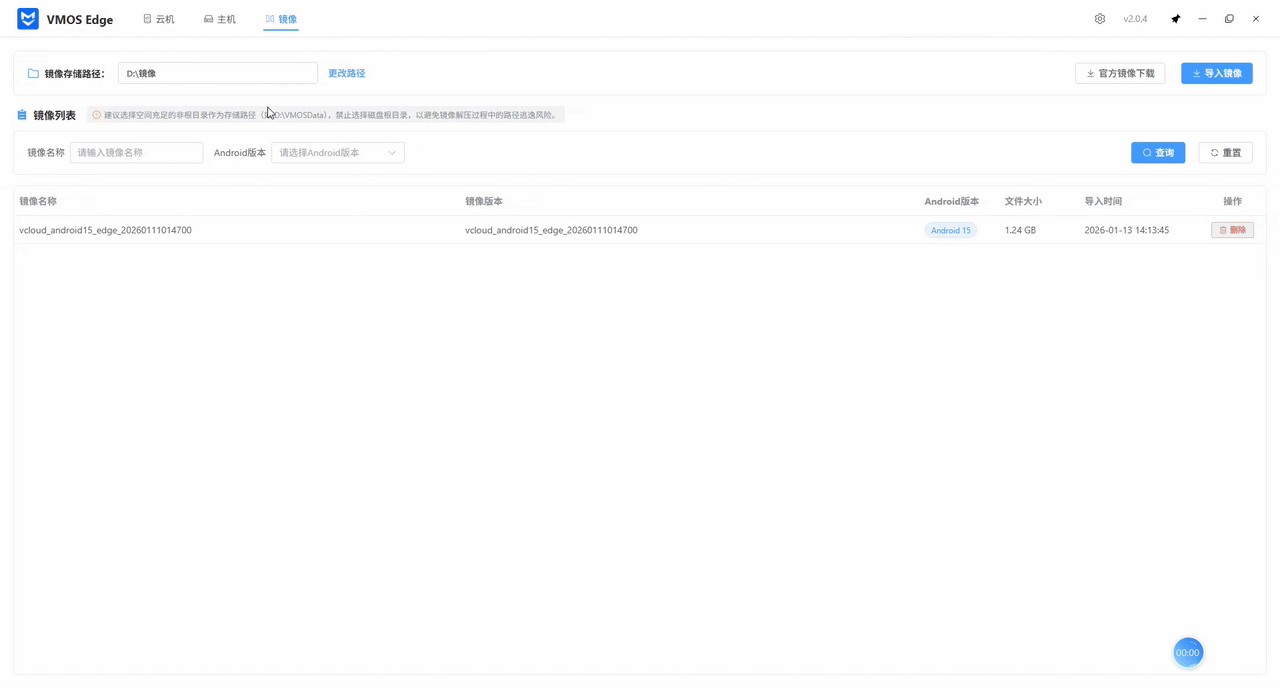Switch to the 云机 tab
The image size is (1280, 688).
pyautogui.click(x=159, y=19)
